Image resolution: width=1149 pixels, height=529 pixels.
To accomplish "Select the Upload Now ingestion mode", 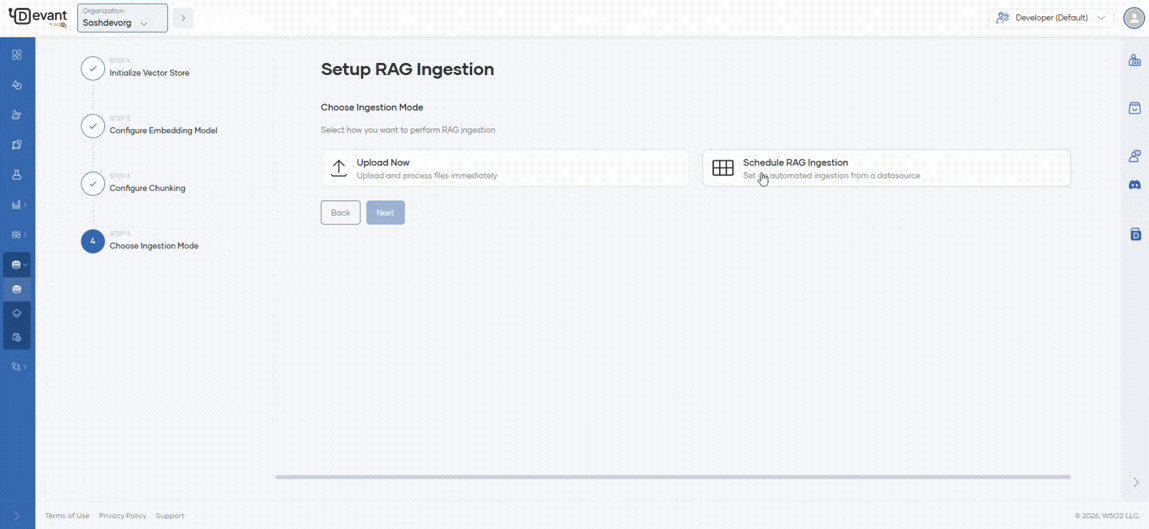I will [x=504, y=168].
